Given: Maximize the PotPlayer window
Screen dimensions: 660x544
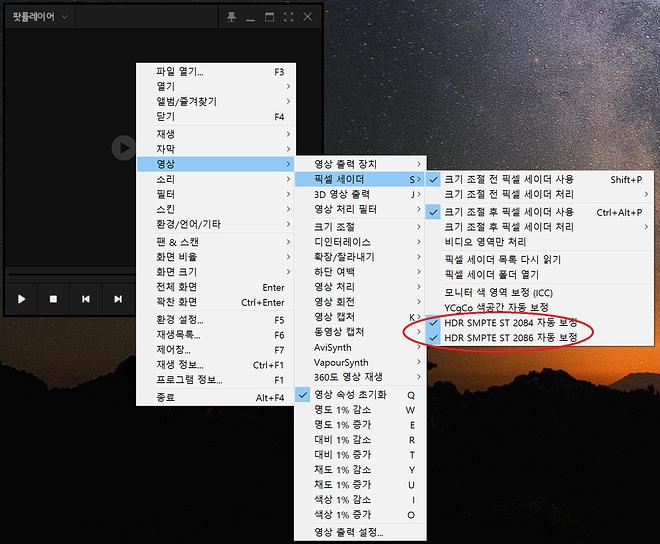Looking at the screenshot, I should click(x=269, y=17).
